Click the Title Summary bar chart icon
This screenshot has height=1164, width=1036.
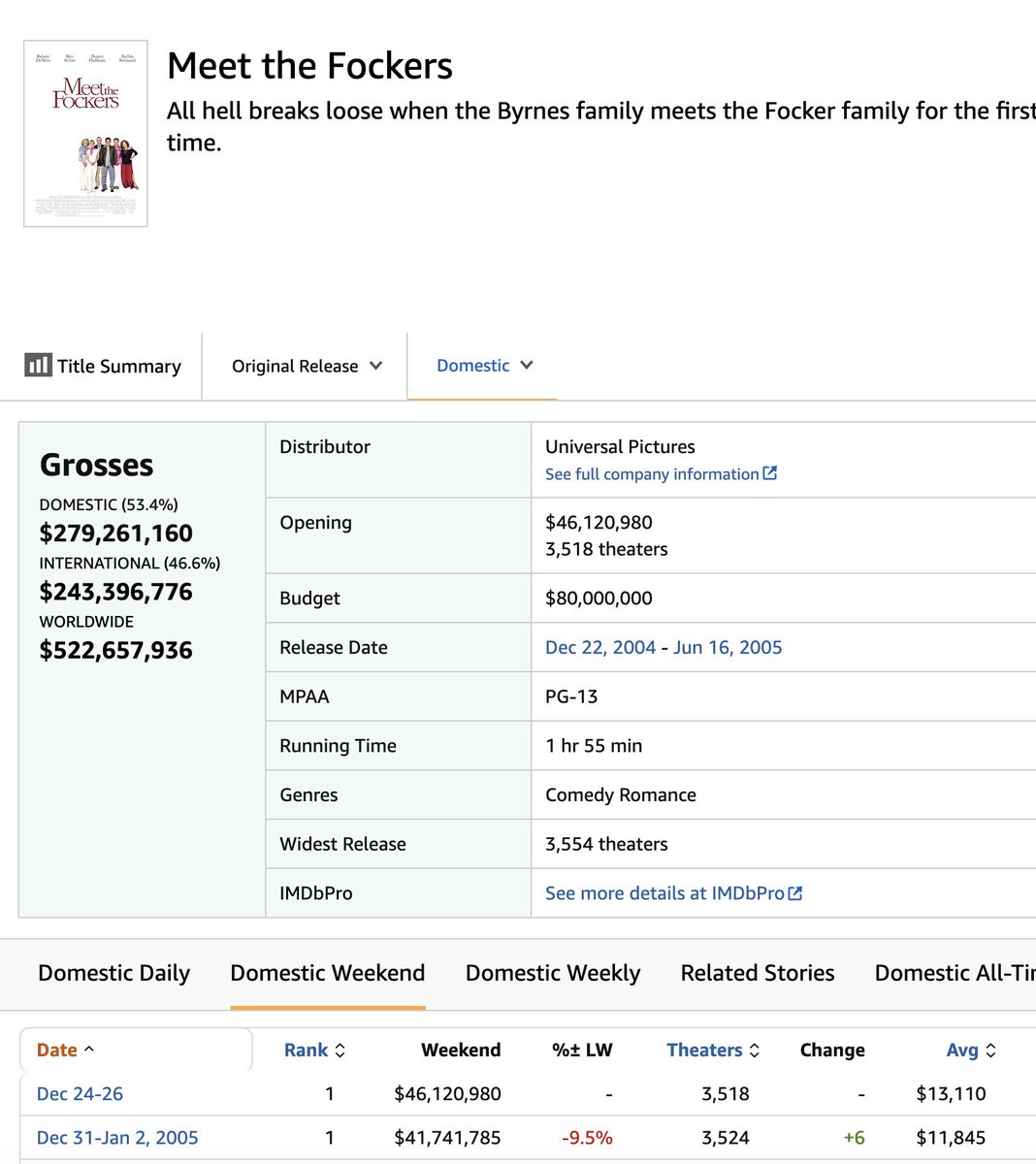pos(38,366)
